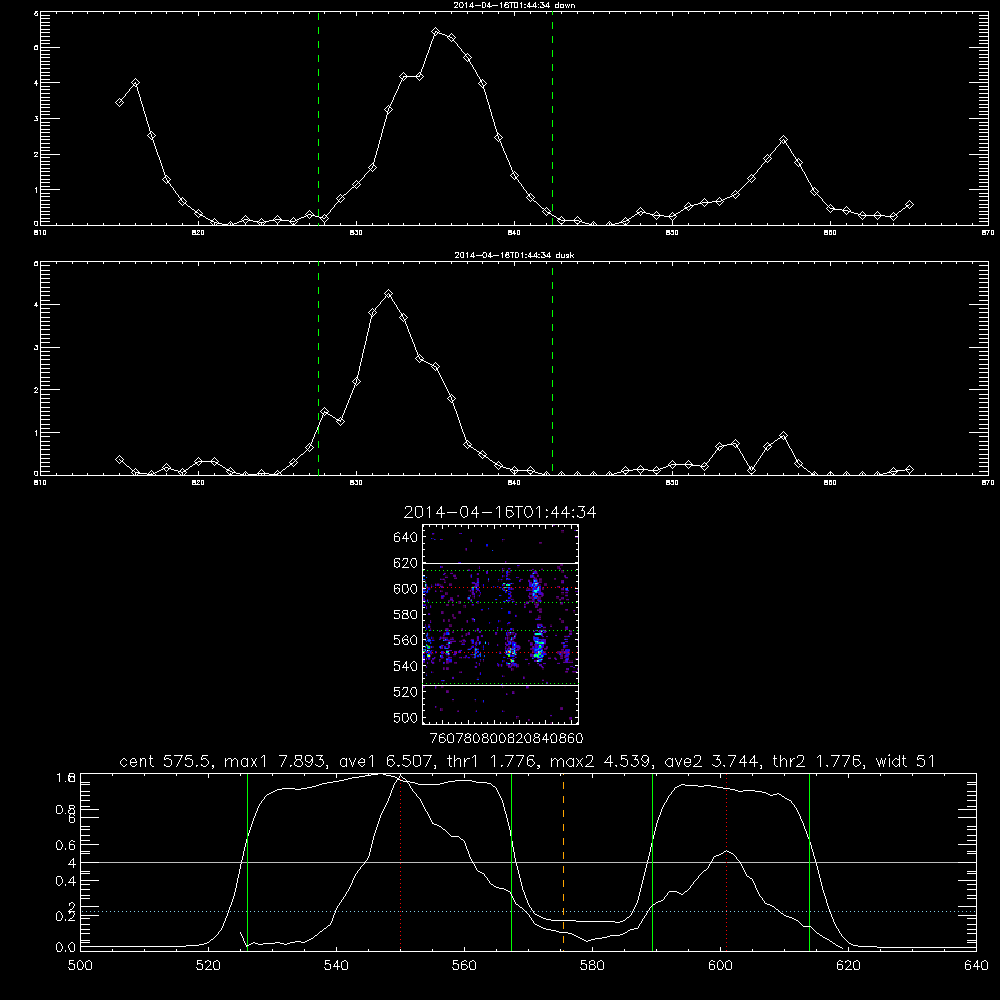Click "thr2 1.776" in the bottom plot title

click(817, 761)
